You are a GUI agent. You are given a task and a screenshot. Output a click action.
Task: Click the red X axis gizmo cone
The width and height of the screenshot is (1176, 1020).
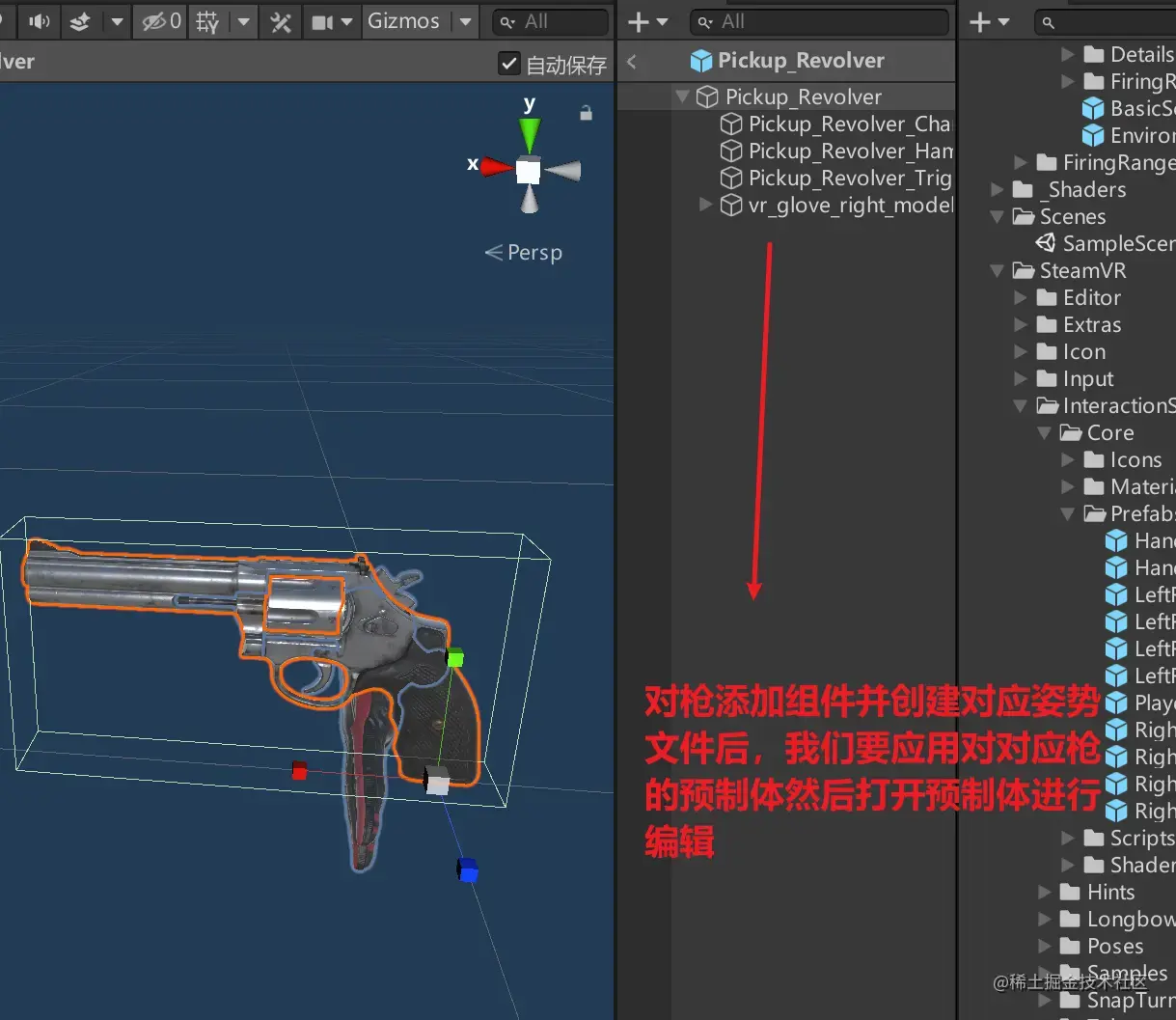(497, 168)
